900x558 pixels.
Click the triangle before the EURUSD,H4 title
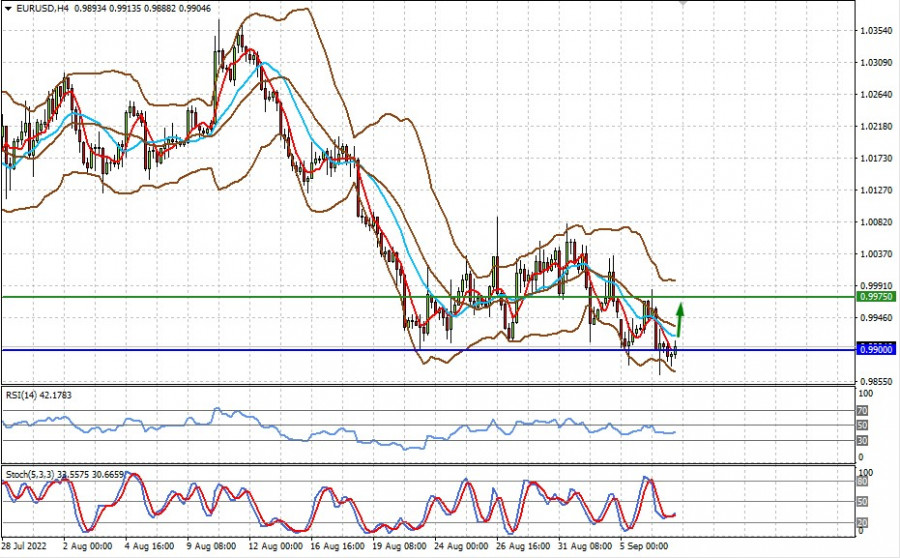pos(7,7)
